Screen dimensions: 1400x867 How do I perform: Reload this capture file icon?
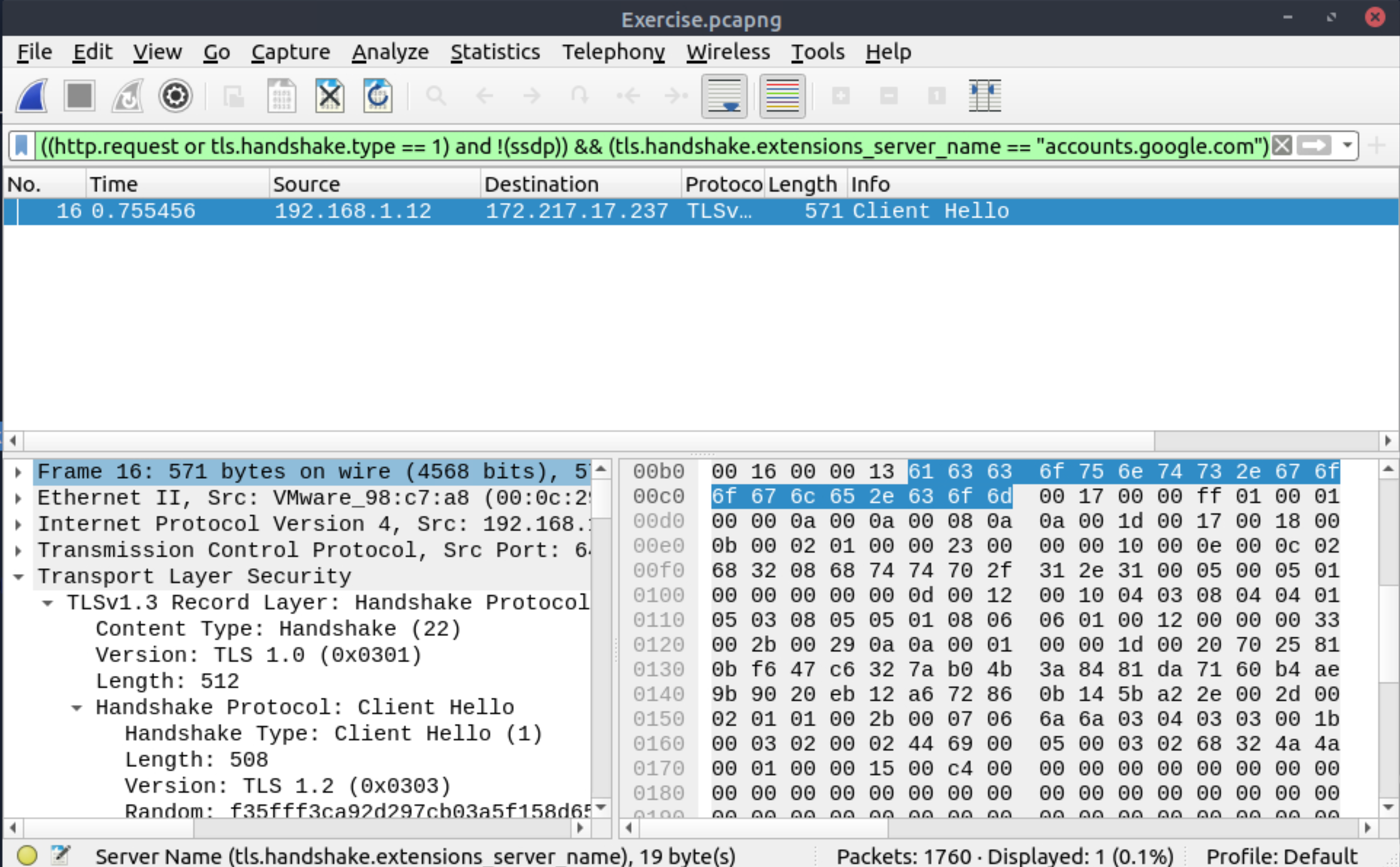[378, 95]
